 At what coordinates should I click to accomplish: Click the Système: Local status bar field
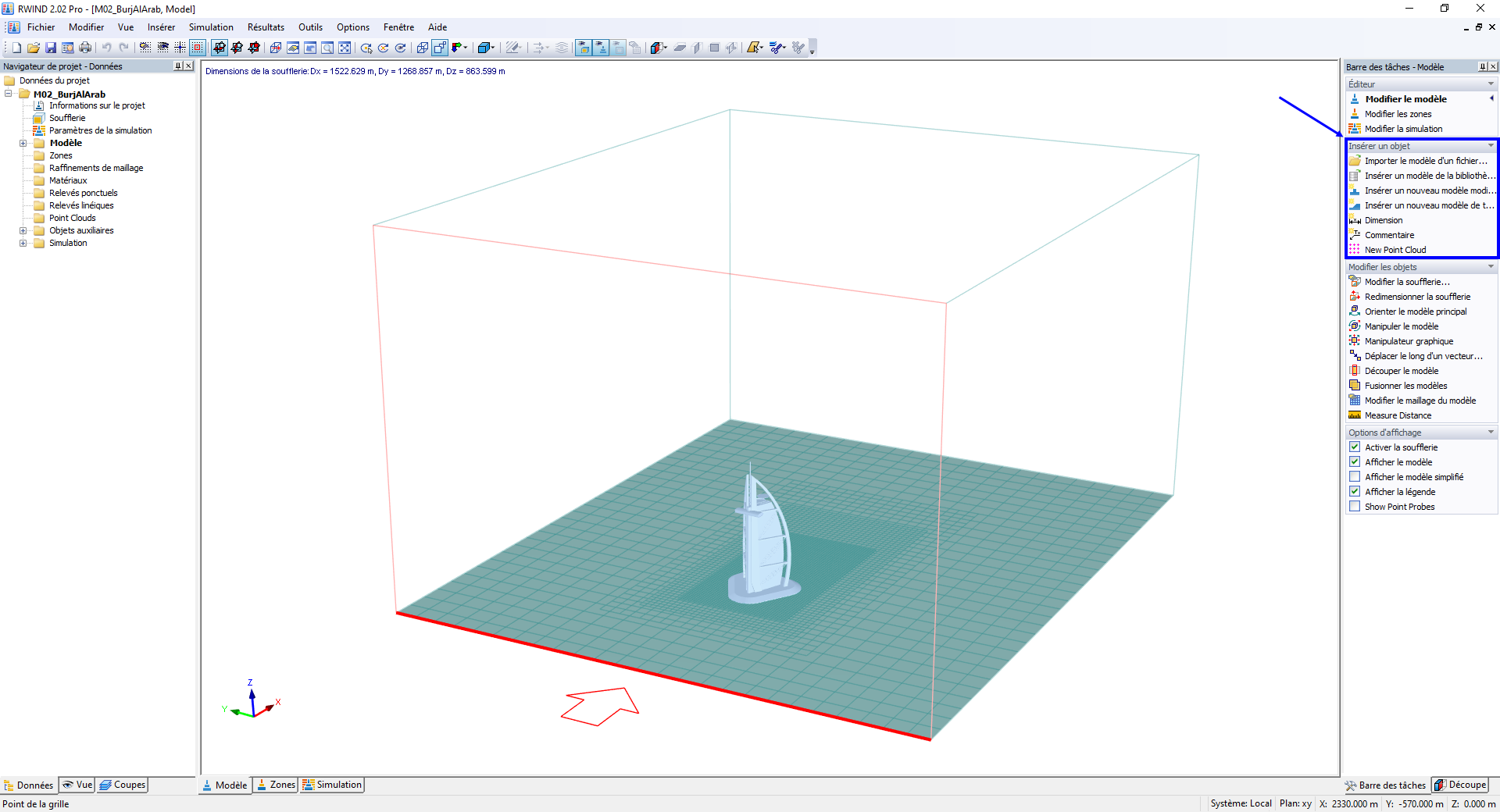[x=1241, y=803]
